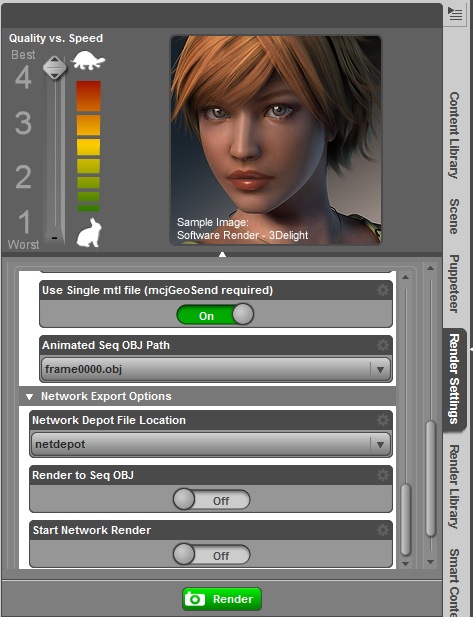Click outer scrollbar up arrow
The height and width of the screenshot is (617, 473).
[431, 268]
